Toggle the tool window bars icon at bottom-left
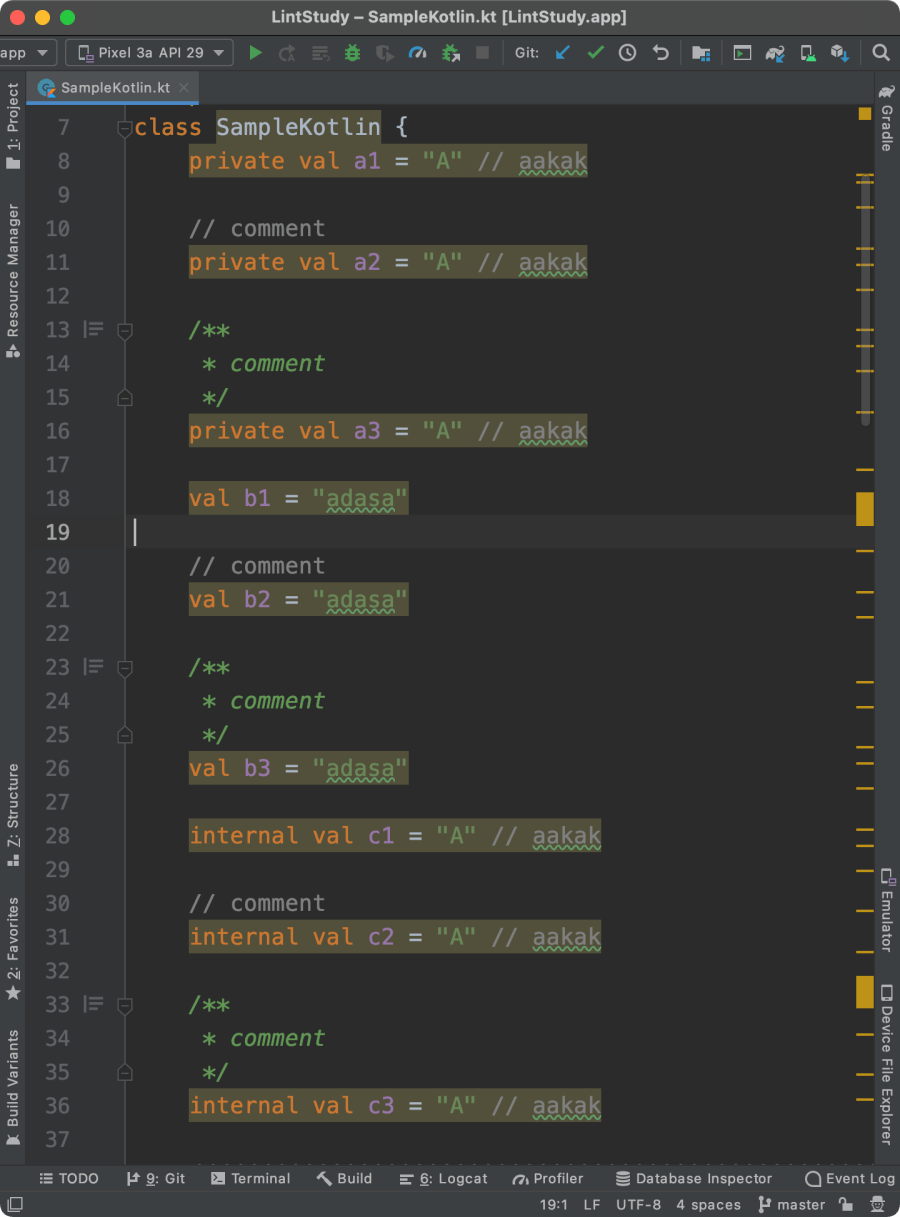This screenshot has width=900, height=1217. [16, 1204]
